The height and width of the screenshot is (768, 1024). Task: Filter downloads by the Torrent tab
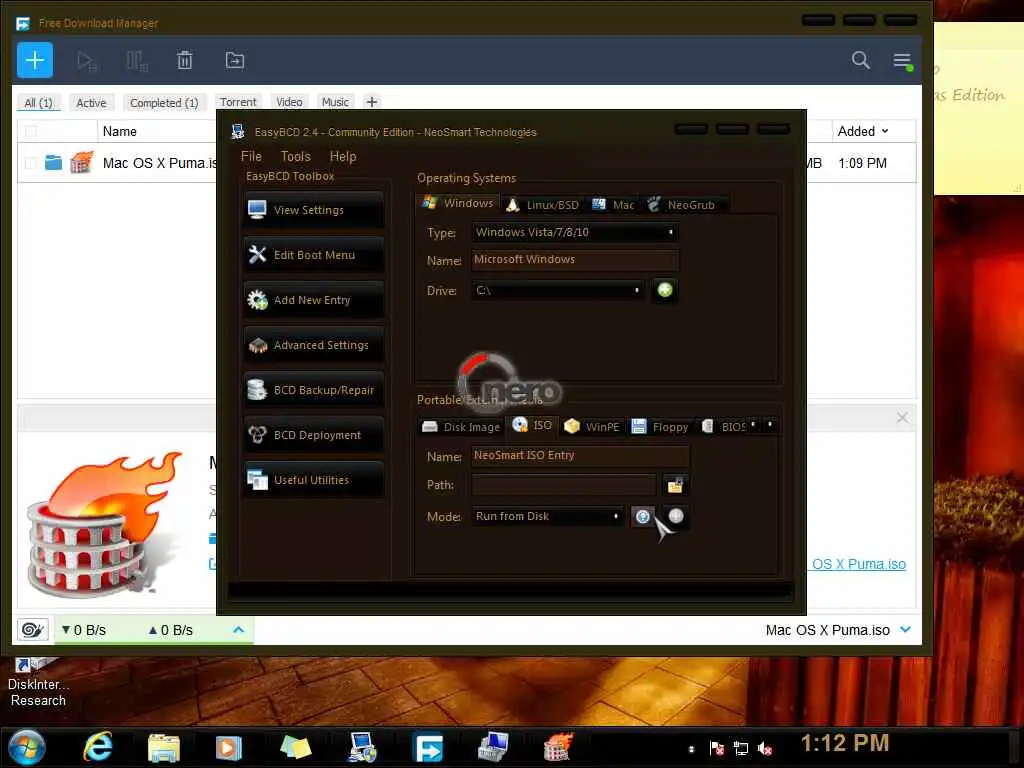coord(238,102)
